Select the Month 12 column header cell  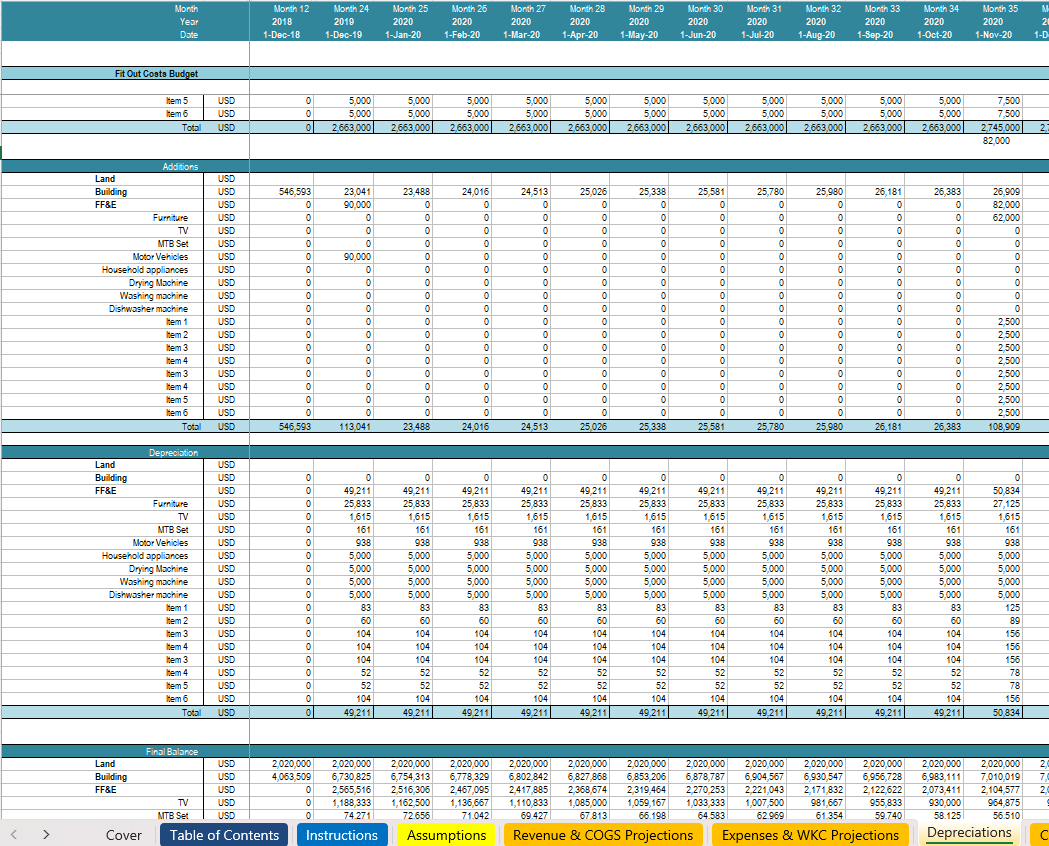281,9
